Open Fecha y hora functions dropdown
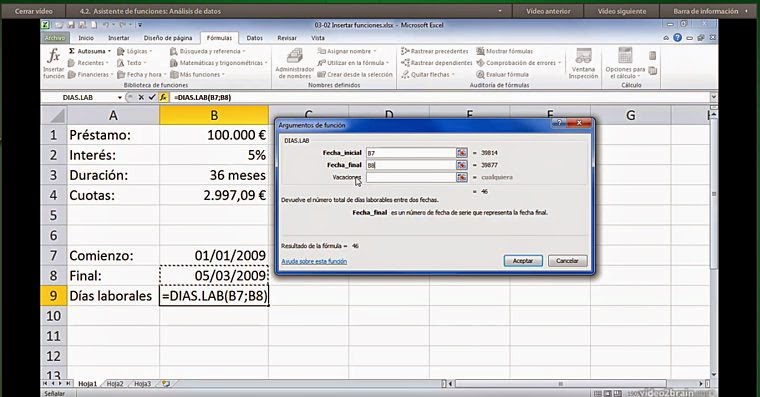Viewport: 760px width, 397px height. coord(141,75)
